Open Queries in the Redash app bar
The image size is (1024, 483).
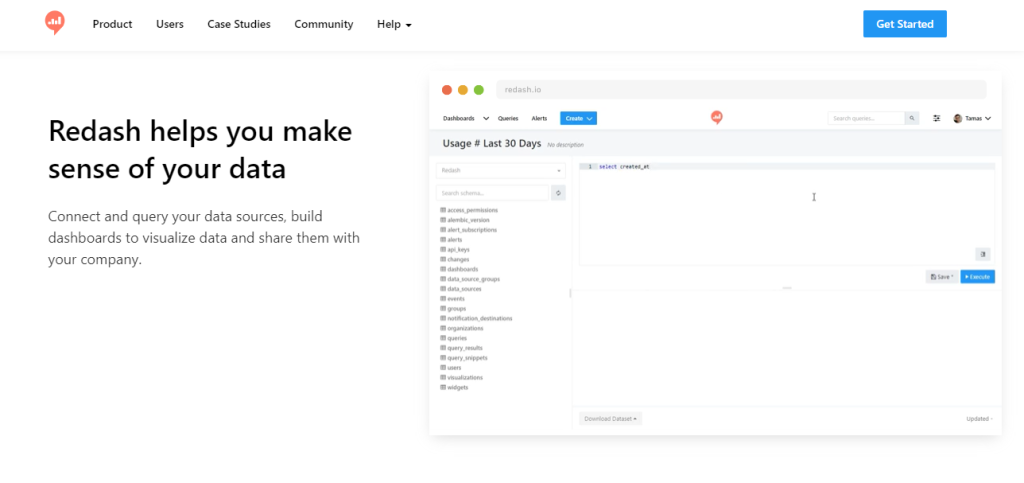click(x=508, y=119)
